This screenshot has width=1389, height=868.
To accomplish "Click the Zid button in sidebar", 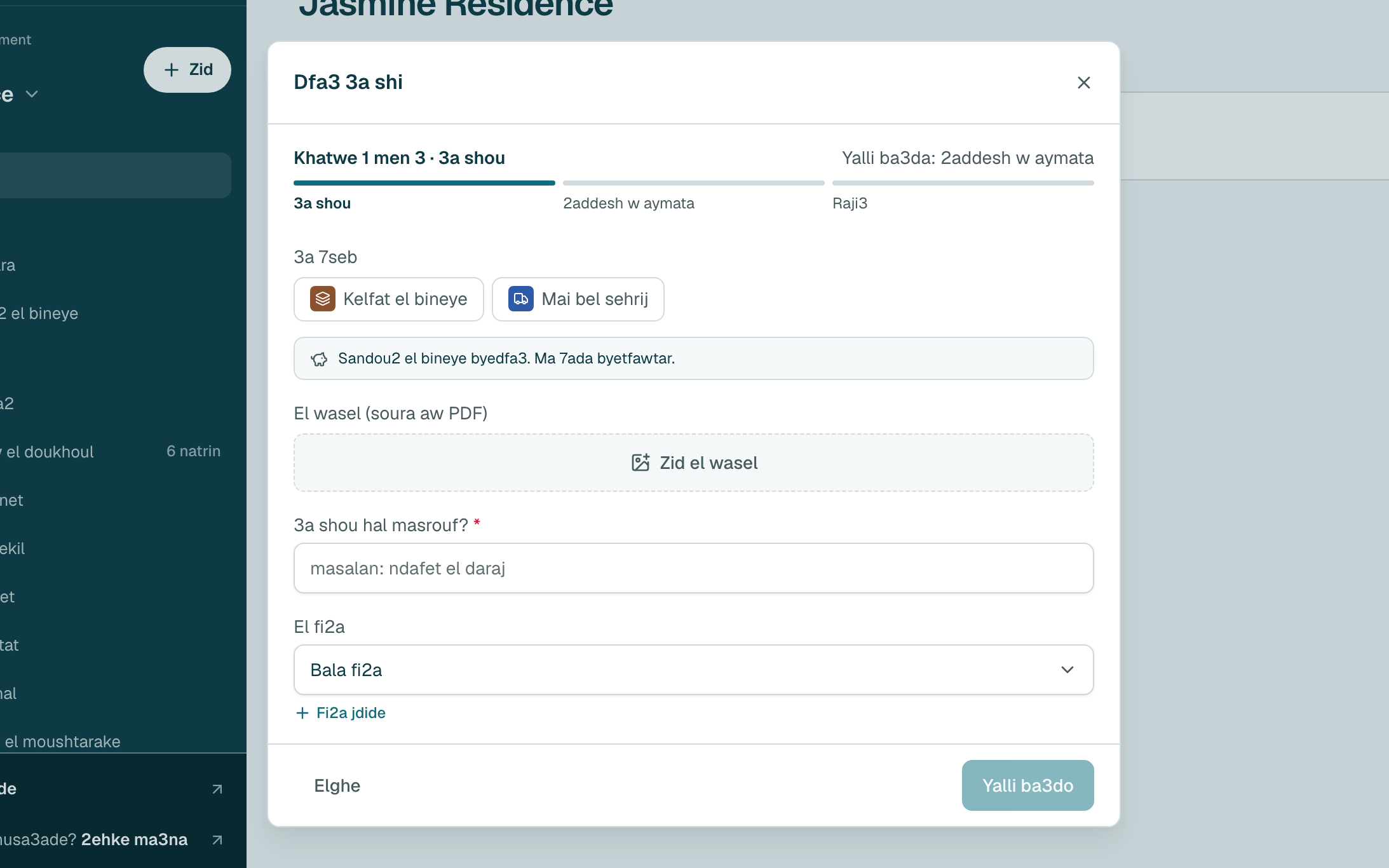I will click(x=187, y=70).
